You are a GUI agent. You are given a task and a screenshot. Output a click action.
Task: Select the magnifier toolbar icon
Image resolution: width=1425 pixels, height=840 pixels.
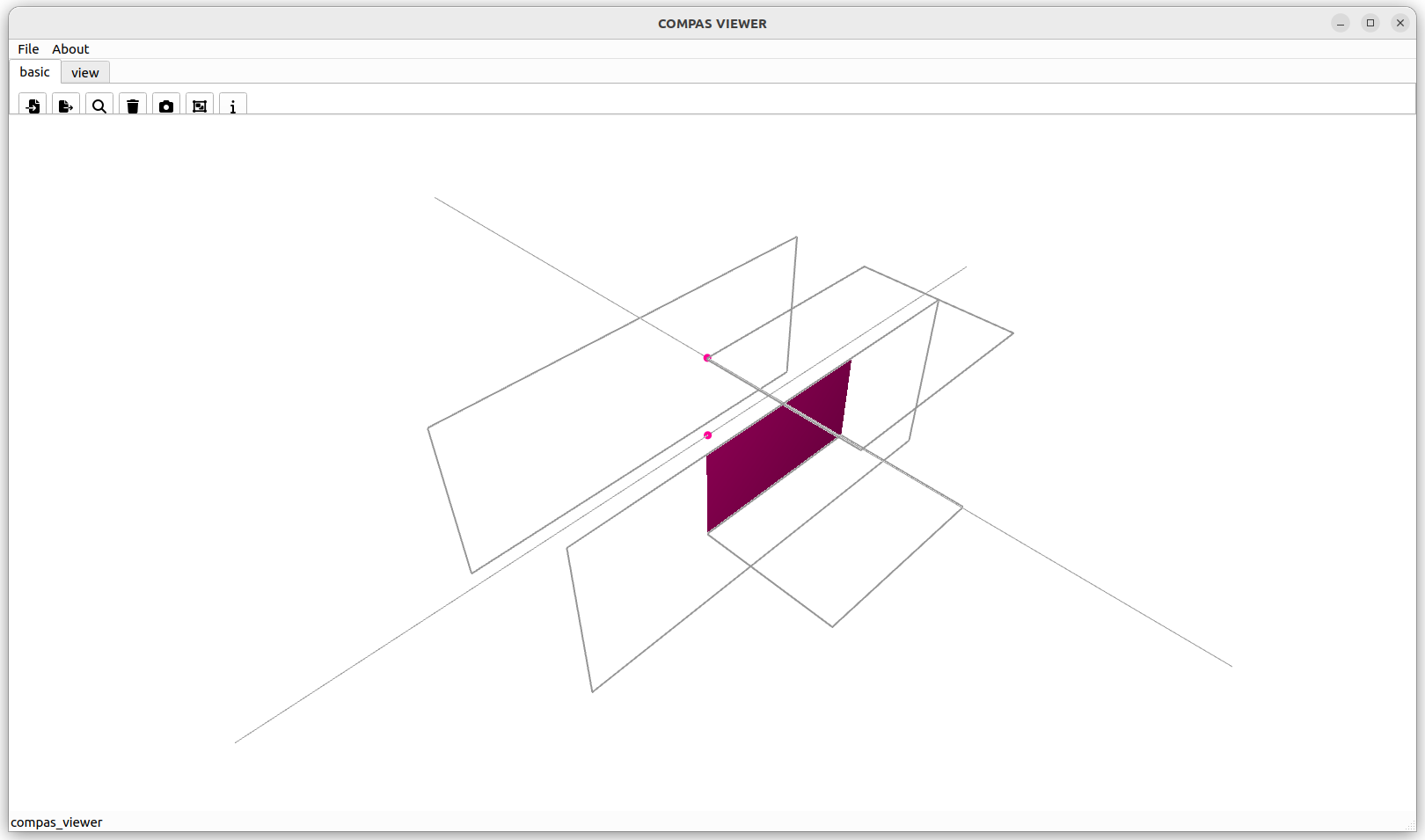[99, 106]
